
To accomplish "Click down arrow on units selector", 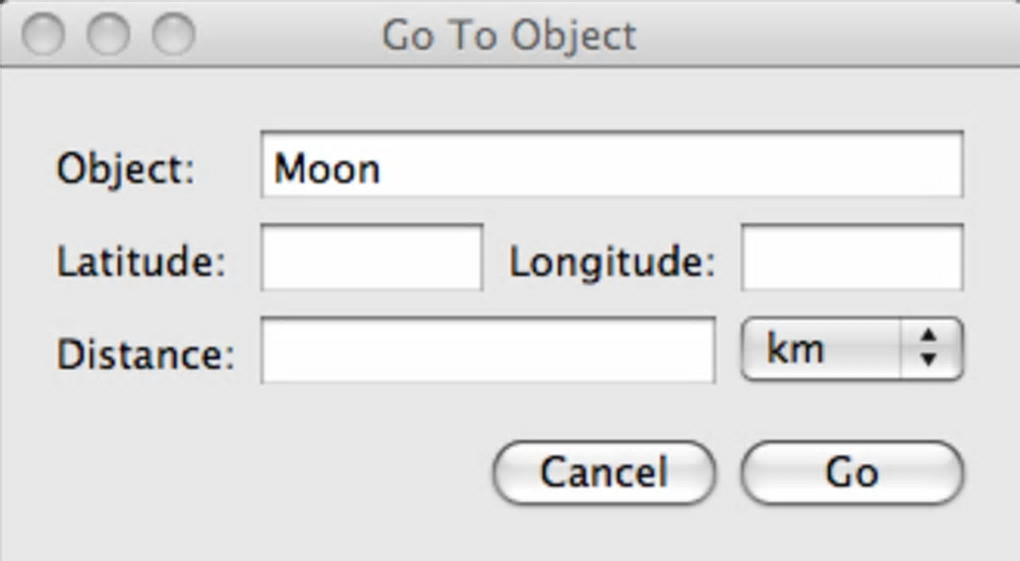I will tap(929, 360).
